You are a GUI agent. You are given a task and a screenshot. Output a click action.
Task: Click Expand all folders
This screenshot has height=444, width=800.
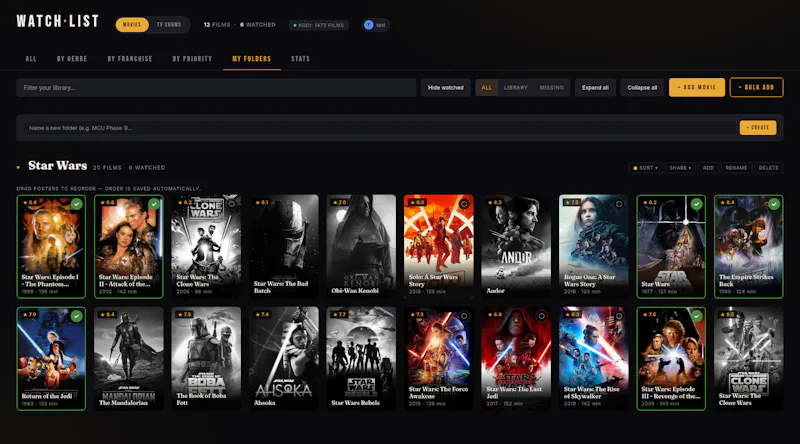pyautogui.click(x=595, y=88)
